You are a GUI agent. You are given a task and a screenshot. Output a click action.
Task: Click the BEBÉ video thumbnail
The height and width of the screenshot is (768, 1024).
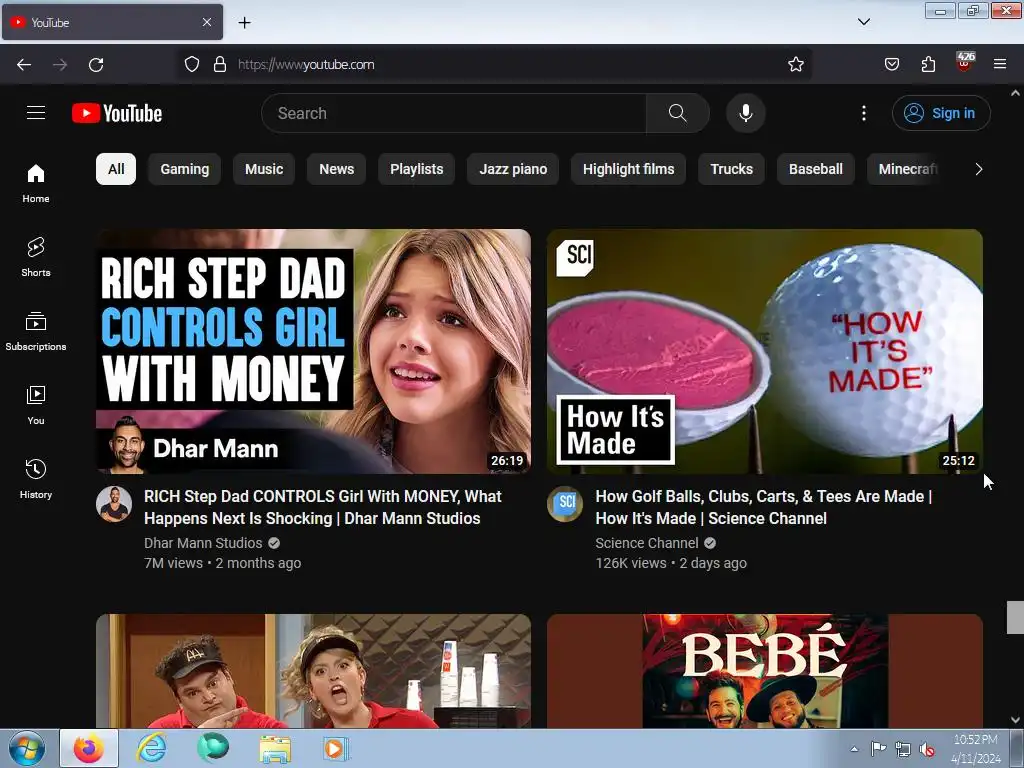pos(765,671)
